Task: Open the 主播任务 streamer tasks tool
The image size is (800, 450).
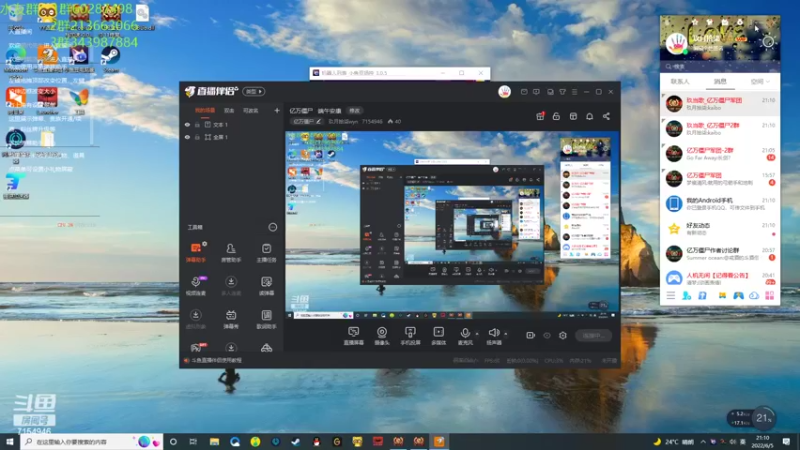Action: tap(266, 252)
